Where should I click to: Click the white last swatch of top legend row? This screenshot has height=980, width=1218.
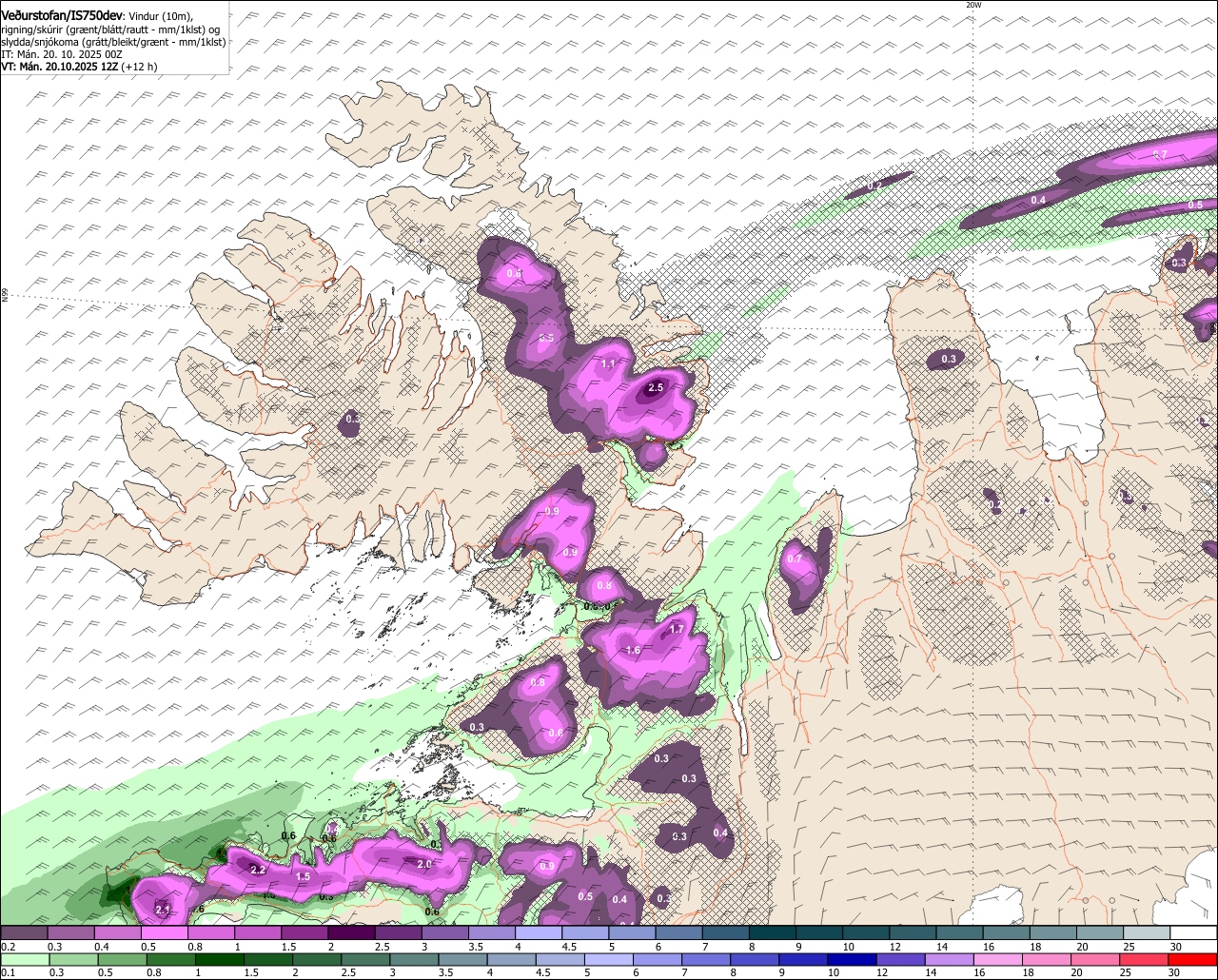pos(1194,933)
